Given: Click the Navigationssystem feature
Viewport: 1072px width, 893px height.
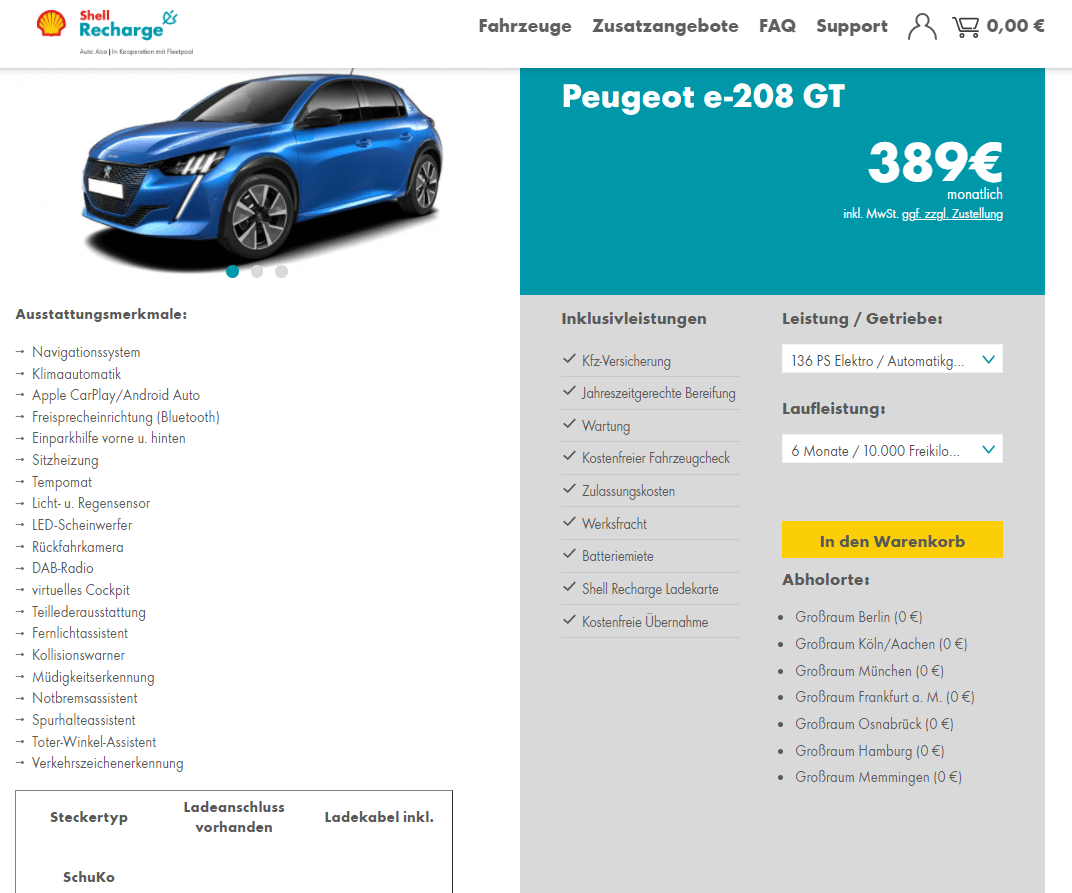Looking at the screenshot, I should [x=86, y=352].
